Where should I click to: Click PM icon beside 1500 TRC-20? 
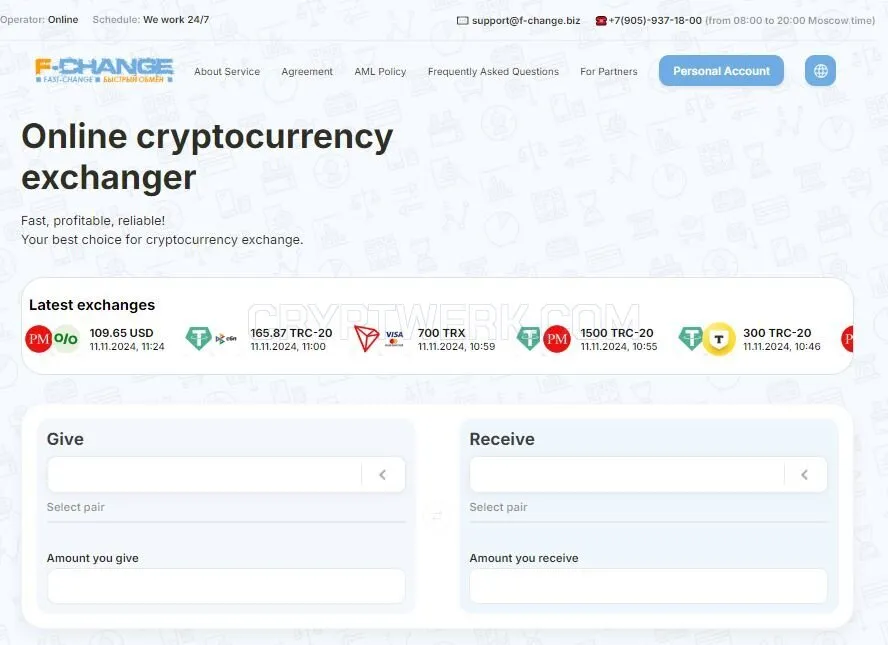[557, 339]
